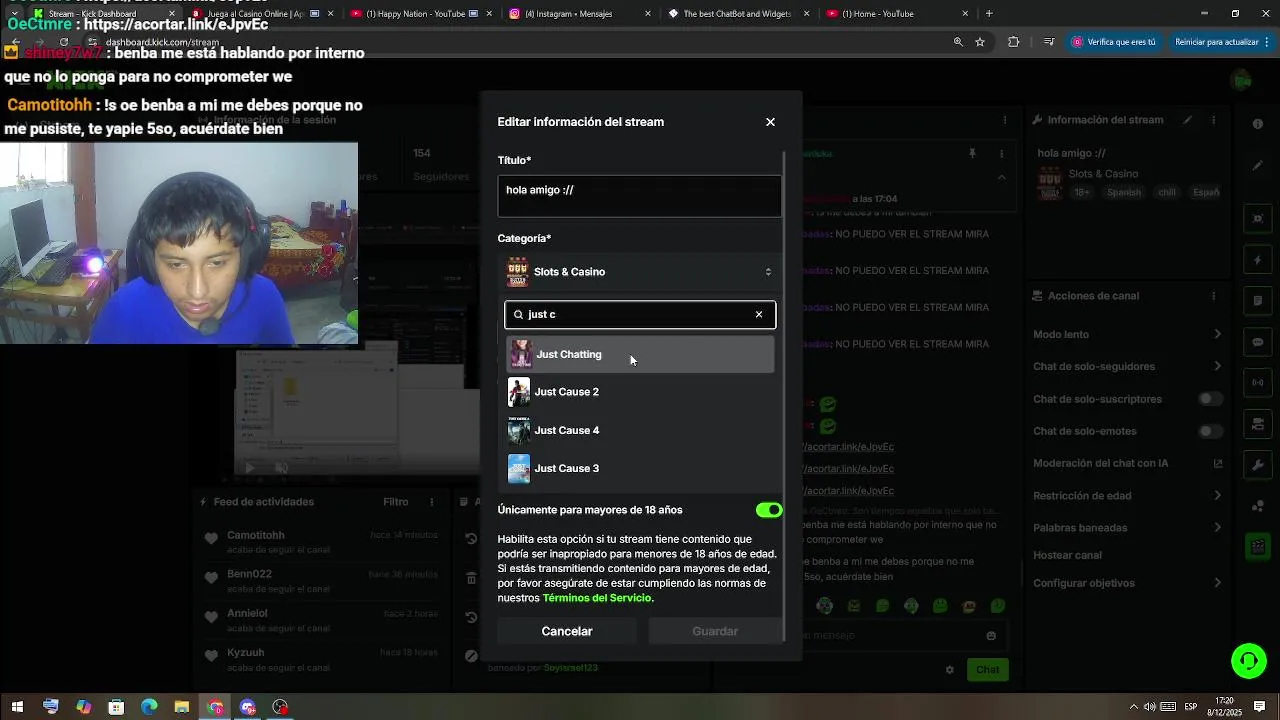Viewport: 1280px width, 720px height.
Task: Collapse the pinned chat message chevron
Action: pos(1001,177)
